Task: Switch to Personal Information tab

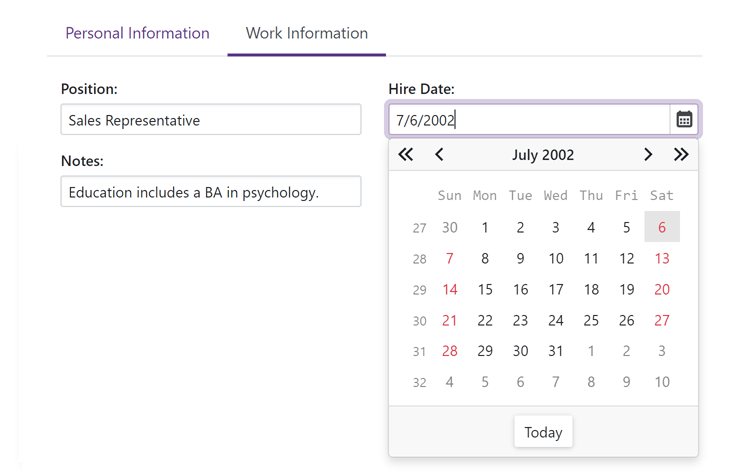Action: pyautogui.click(x=137, y=33)
